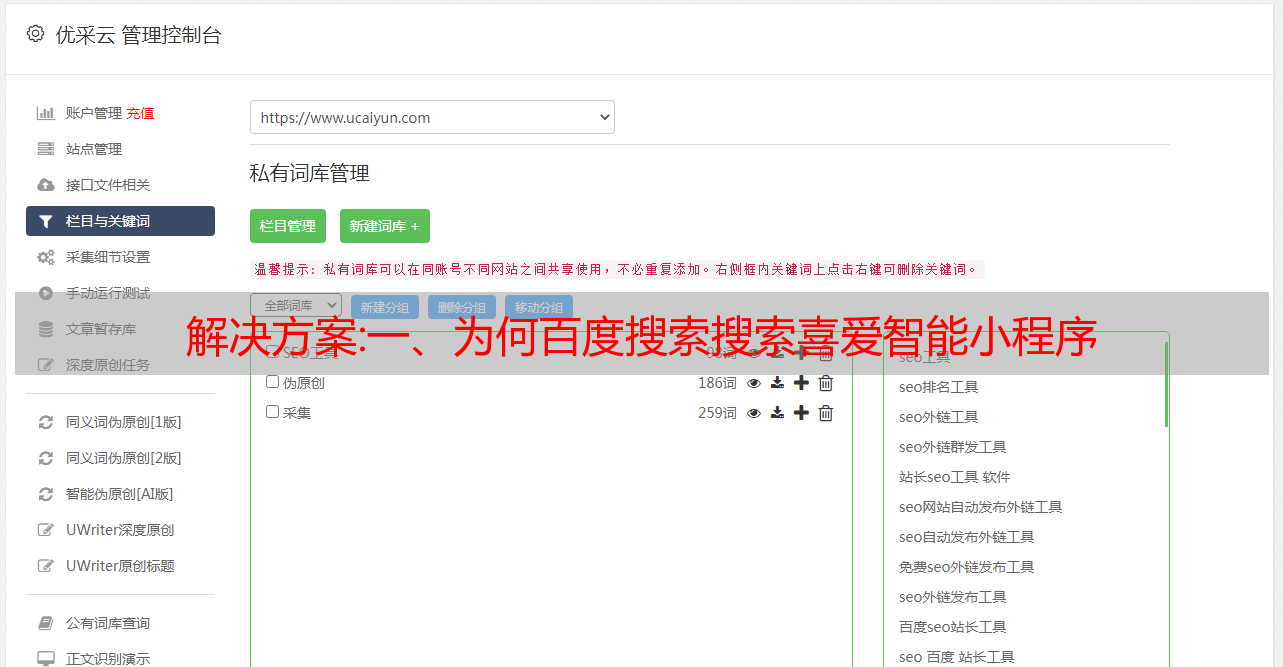Download the 采集 word library

(x=777, y=413)
